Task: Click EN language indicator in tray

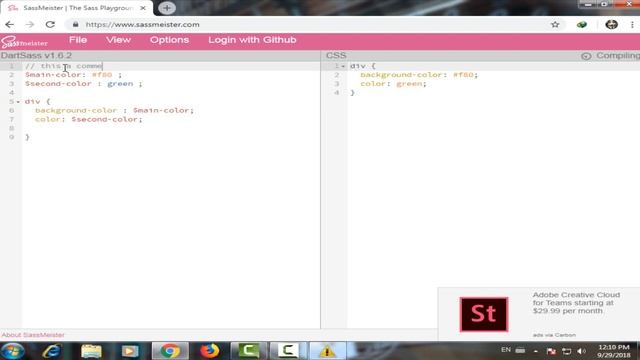Action: tap(506, 350)
